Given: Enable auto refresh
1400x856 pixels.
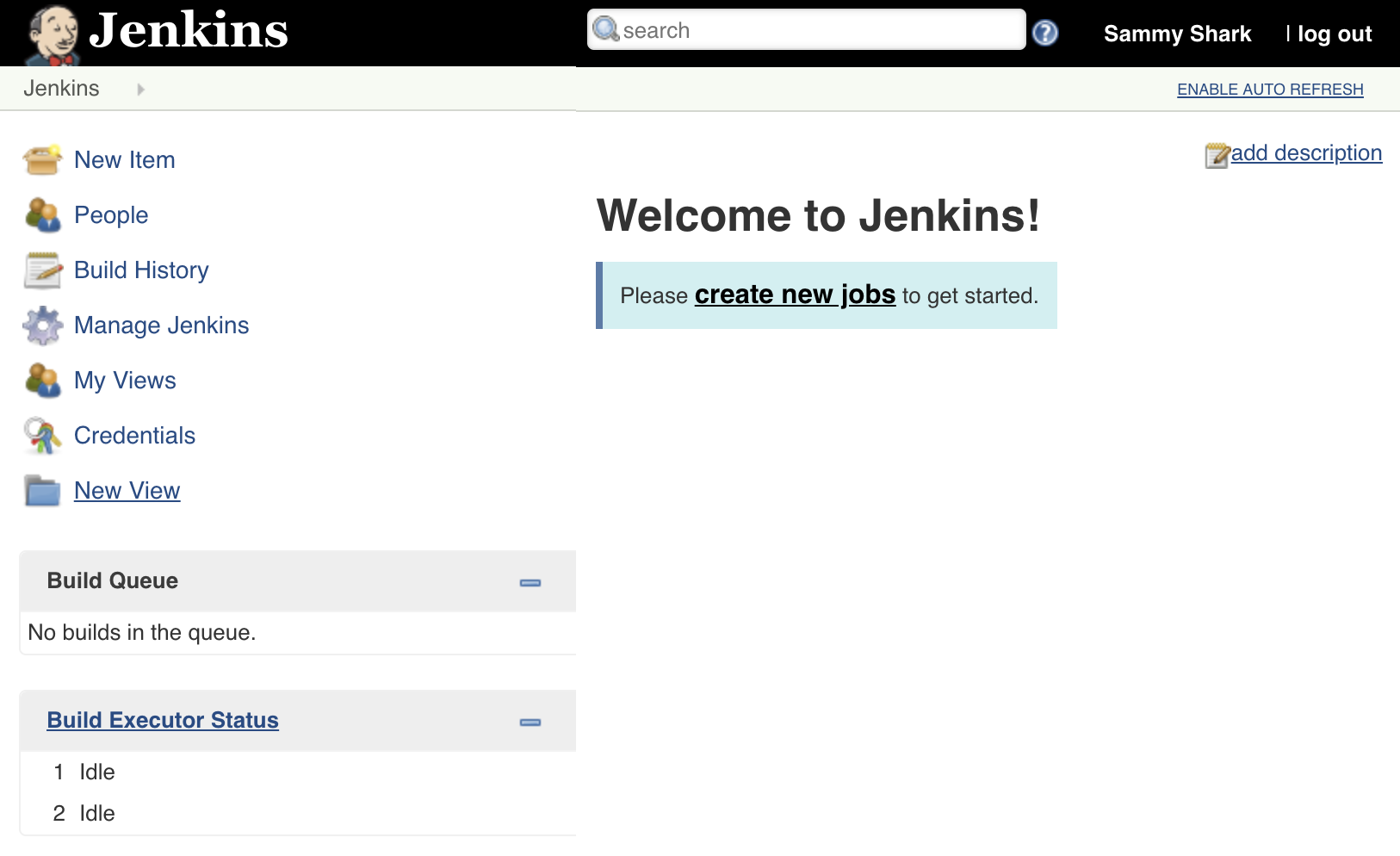Looking at the screenshot, I should 1270,90.
